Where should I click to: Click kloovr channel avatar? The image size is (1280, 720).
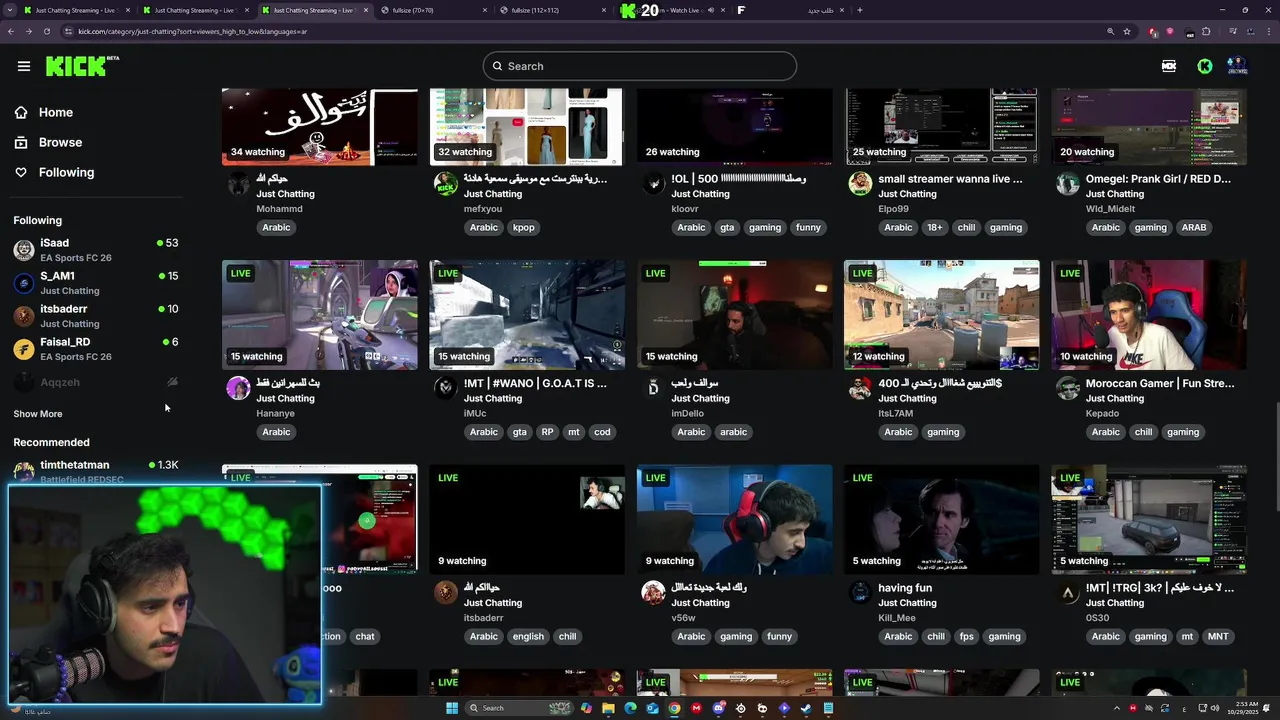pos(653,184)
